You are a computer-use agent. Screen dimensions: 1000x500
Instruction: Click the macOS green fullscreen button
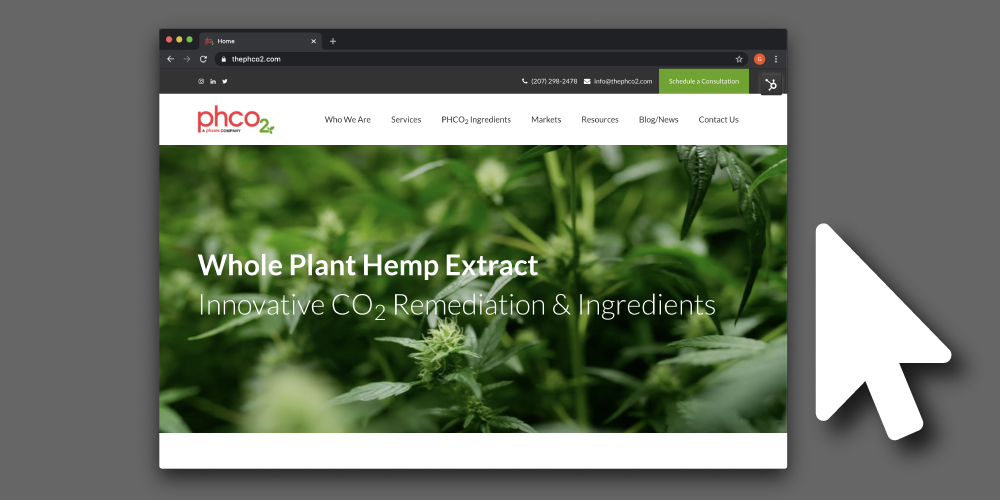189,40
